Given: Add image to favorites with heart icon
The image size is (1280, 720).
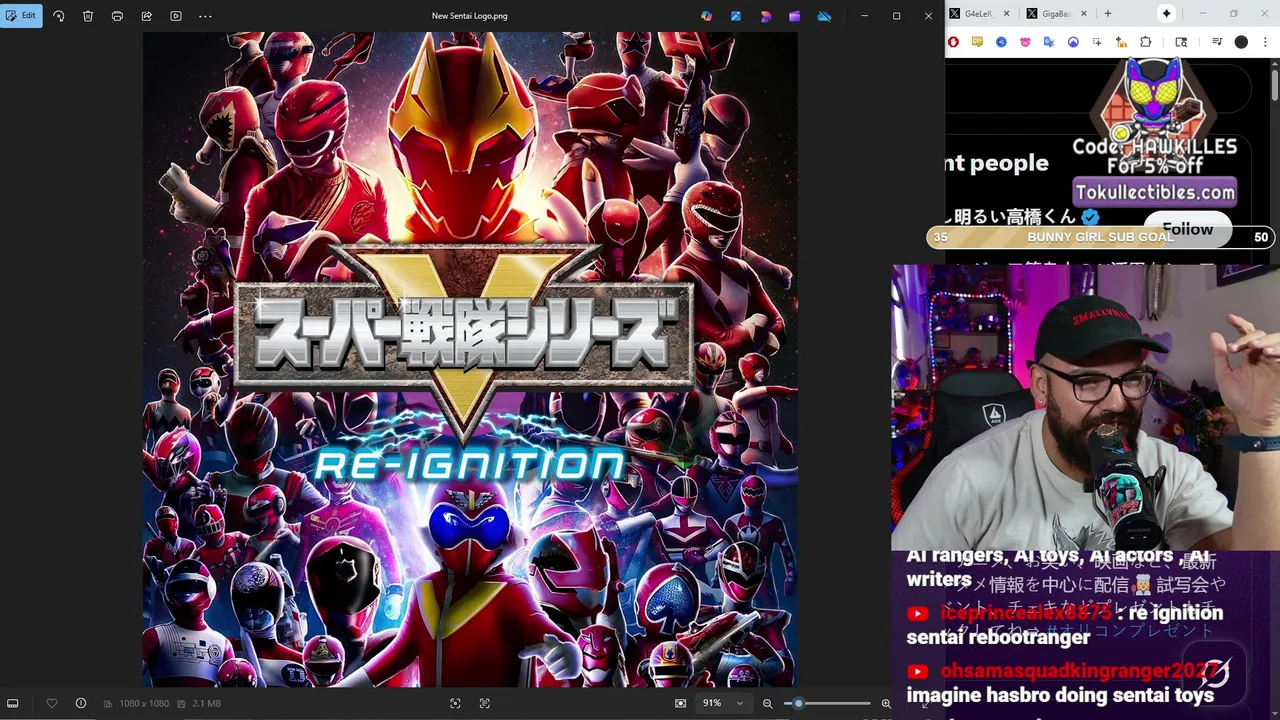Looking at the screenshot, I should pyautogui.click(x=52, y=703).
